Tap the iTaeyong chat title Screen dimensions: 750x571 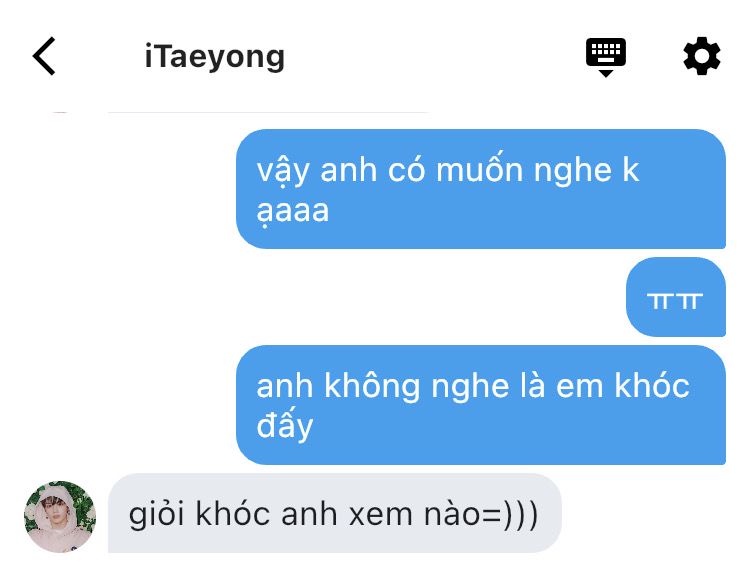pyautogui.click(x=214, y=57)
